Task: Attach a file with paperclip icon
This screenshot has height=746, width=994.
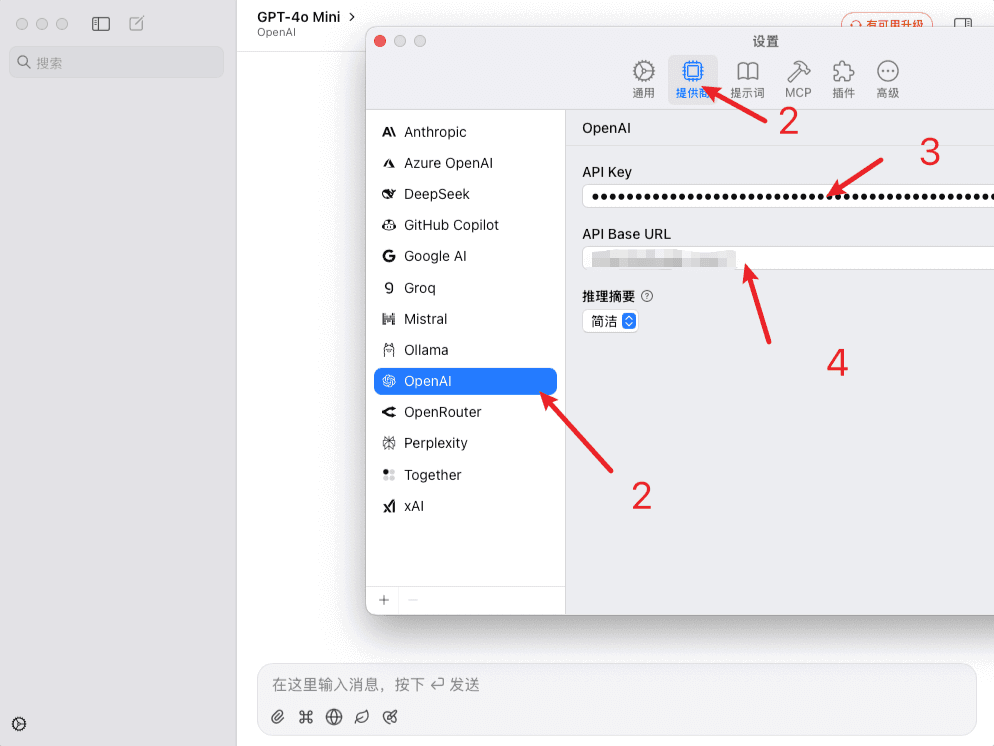Action: [278, 717]
